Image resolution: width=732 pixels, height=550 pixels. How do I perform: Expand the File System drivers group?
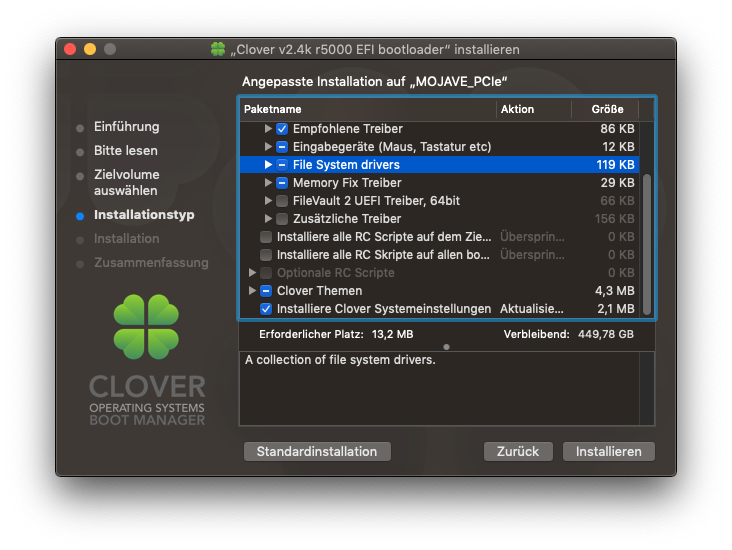tap(268, 164)
